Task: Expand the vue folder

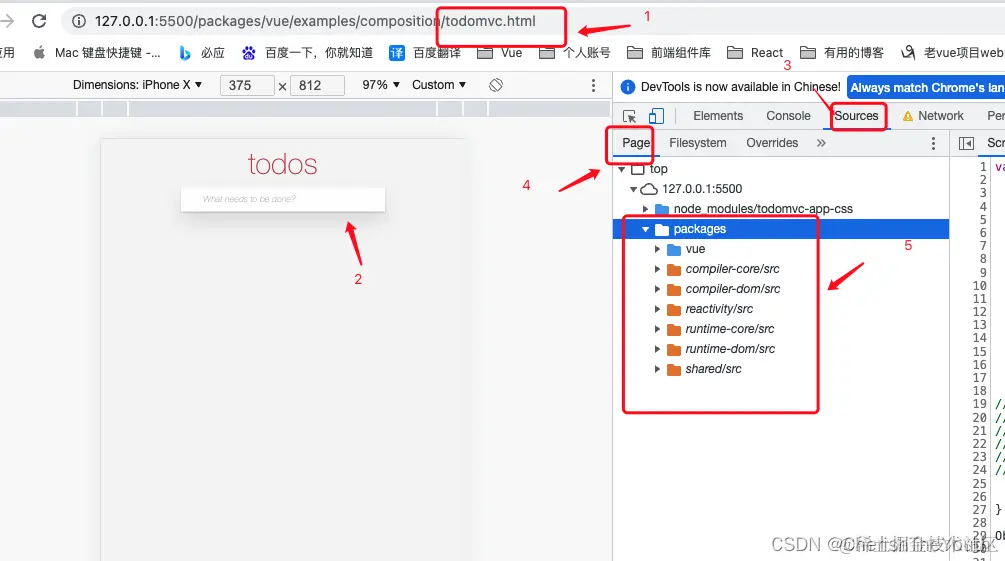Action: [x=657, y=249]
